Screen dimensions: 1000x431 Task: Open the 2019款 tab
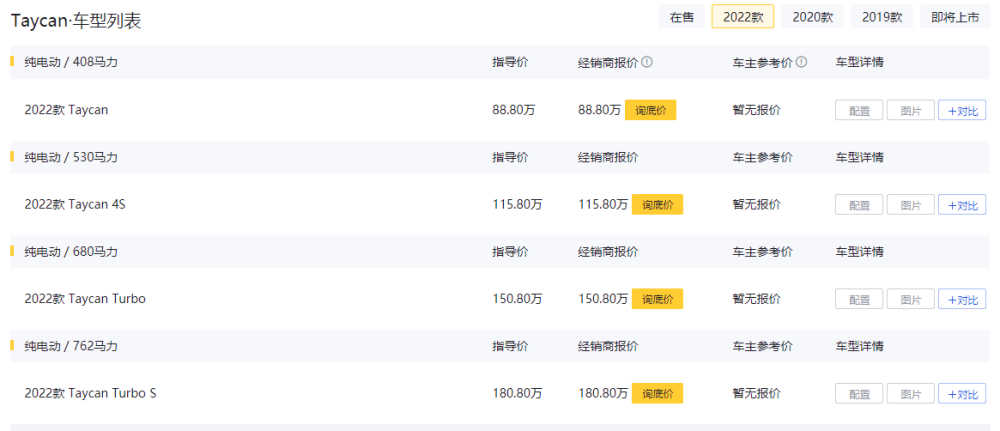882,17
